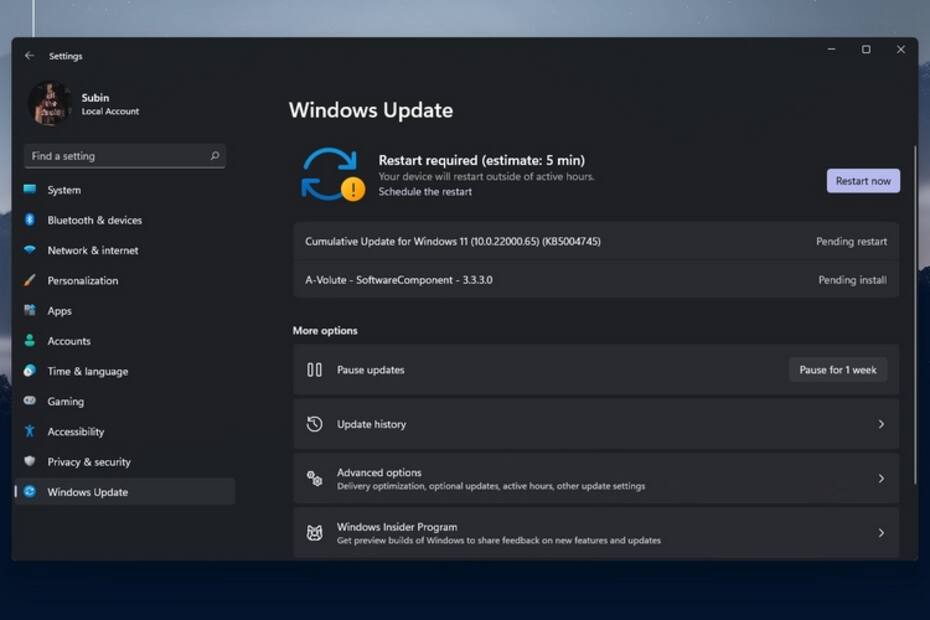The image size is (930, 620).
Task: Open the Gaming controller icon
Action: pyautogui.click(x=30, y=401)
